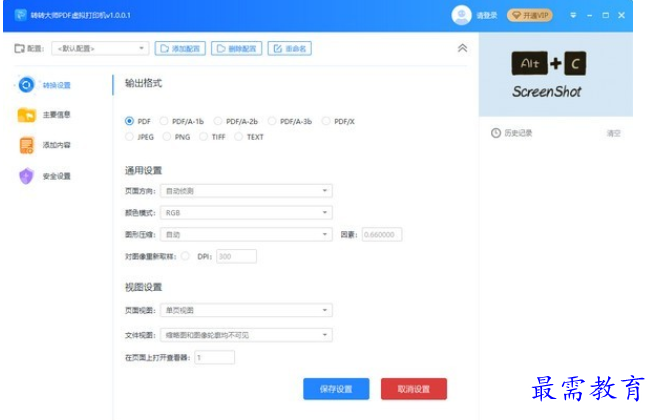Screen dimensions: 653x420
Task: Click the DPI 300 input field
Action: 236,256
